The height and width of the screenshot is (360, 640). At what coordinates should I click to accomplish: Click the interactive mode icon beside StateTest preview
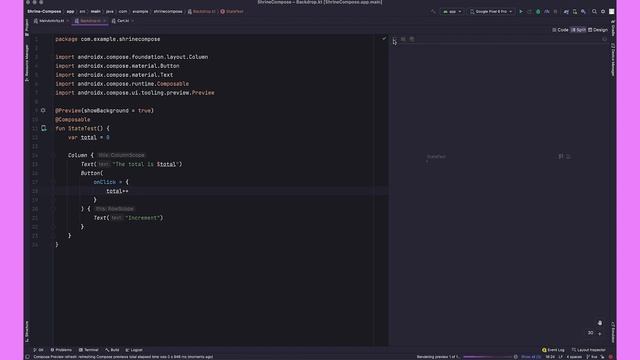pos(561,156)
